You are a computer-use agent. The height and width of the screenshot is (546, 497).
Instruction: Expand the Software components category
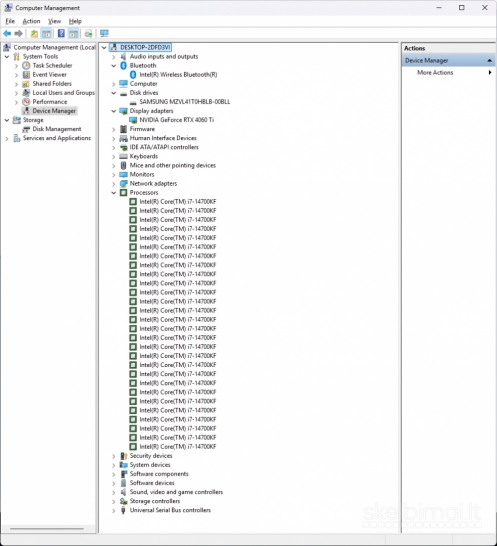pos(114,474)
